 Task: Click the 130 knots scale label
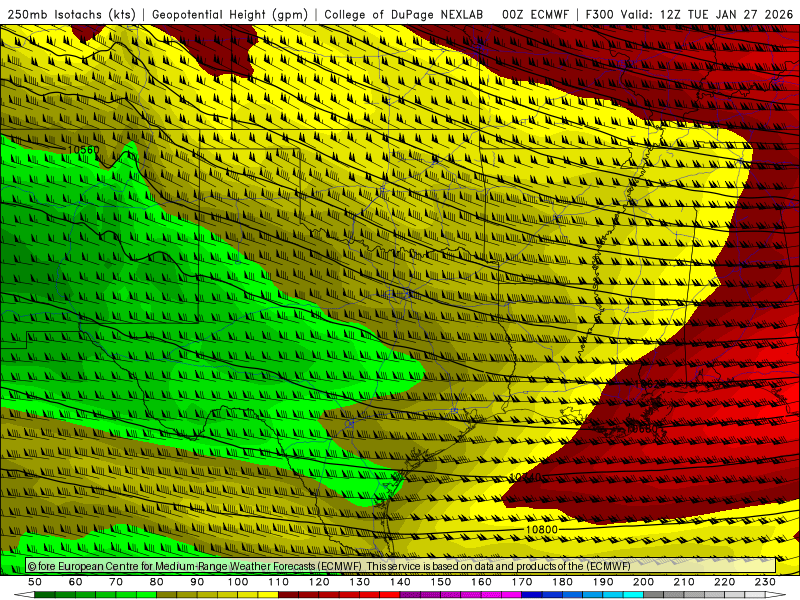[360, 582]
